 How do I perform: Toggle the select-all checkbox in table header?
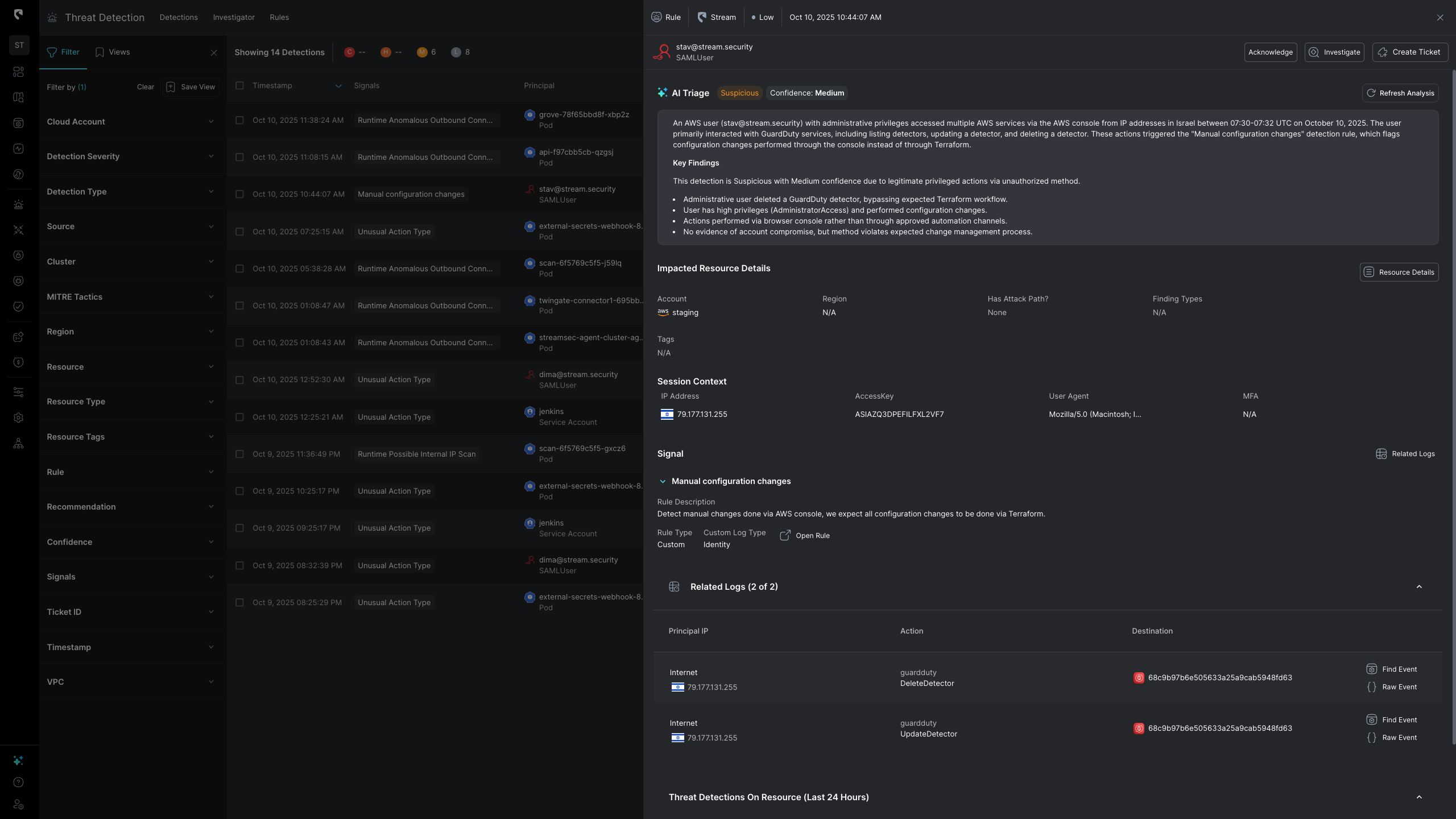239,86
